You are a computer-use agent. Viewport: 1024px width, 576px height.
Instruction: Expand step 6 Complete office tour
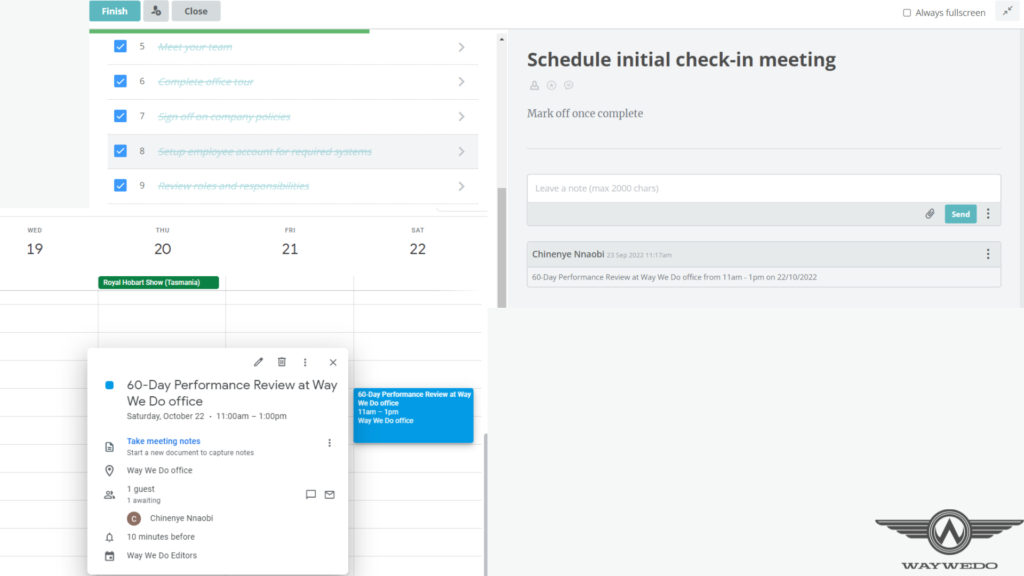pos(461,81)
